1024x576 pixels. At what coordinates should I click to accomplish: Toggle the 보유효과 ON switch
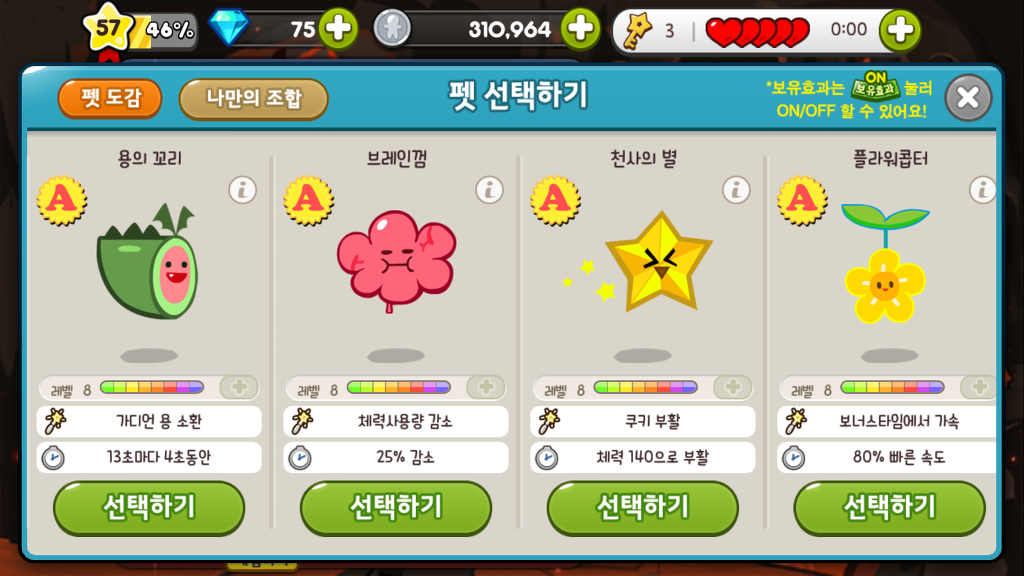coord(876,86)
